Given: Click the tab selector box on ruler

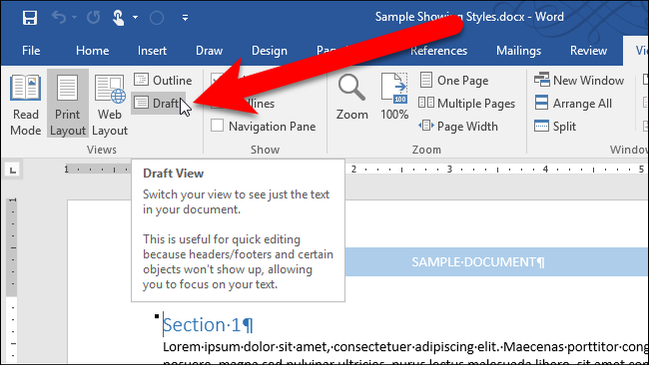Looking at the screenshot, I should [13, 170].
